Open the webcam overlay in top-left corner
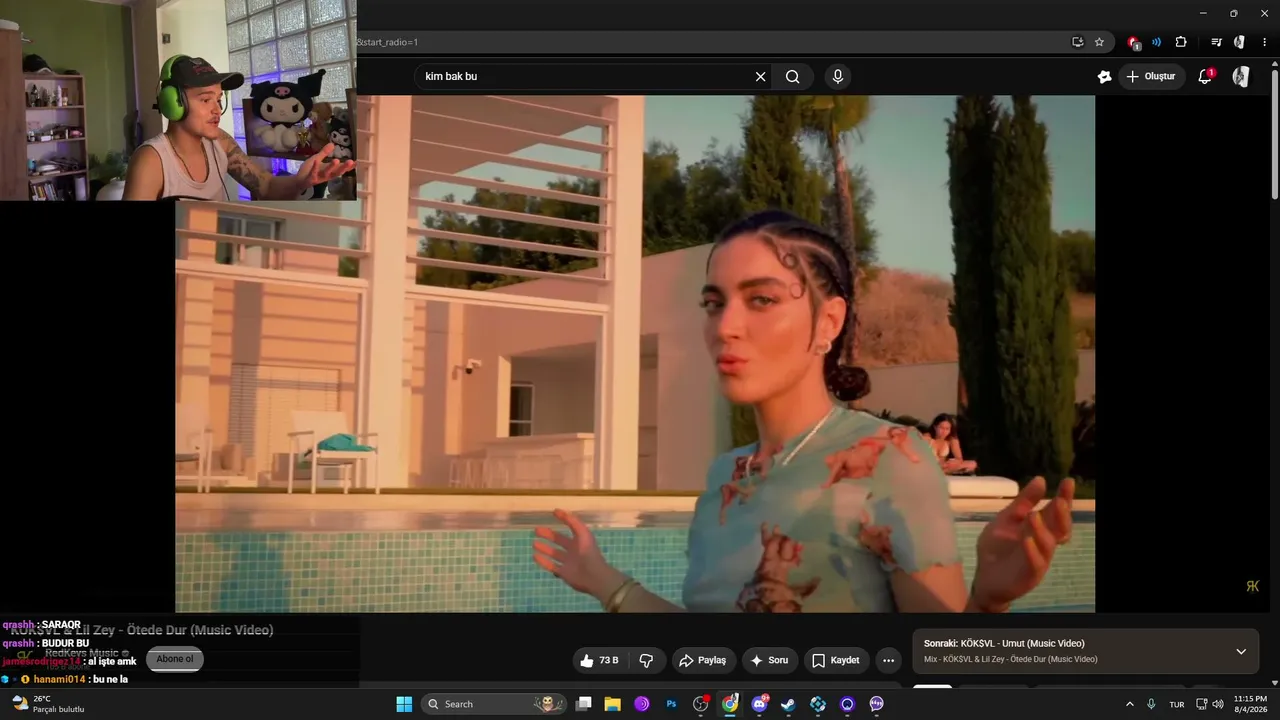Screen dimensions: 1280x720 pyautogui.click(x=178, y=100)
